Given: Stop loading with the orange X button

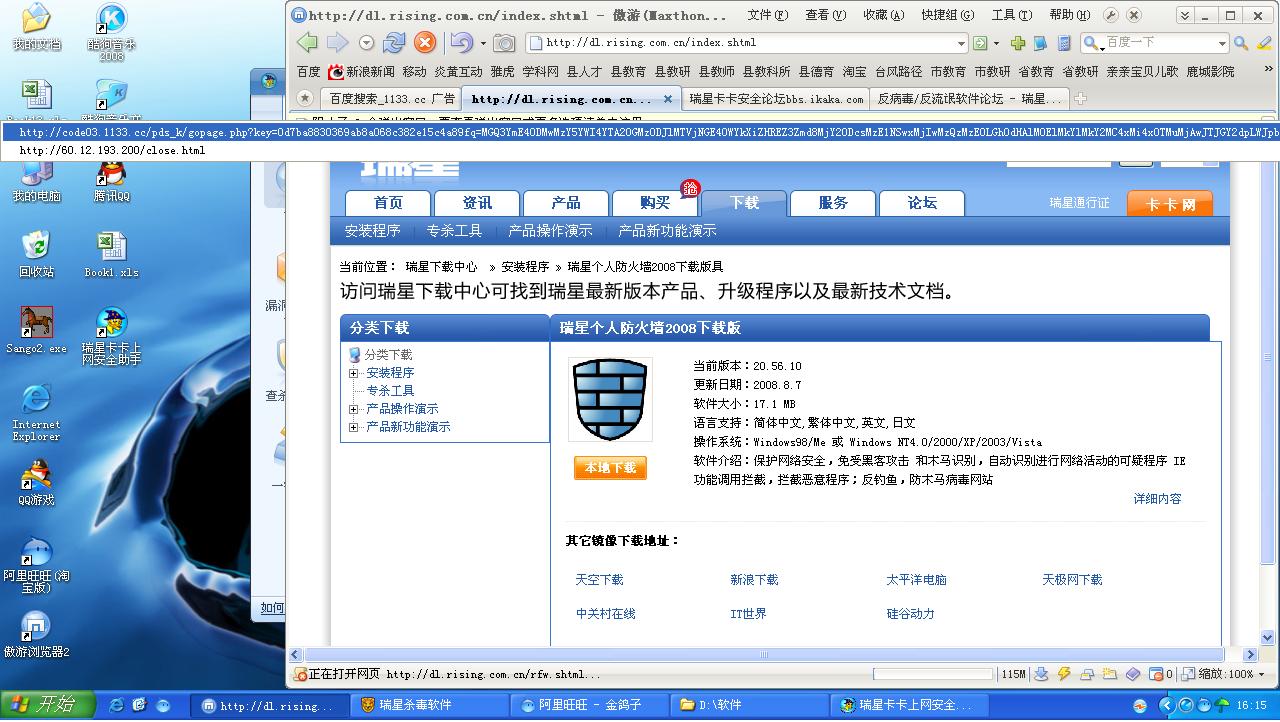Looking at the screenshot, I should (425, 42).
